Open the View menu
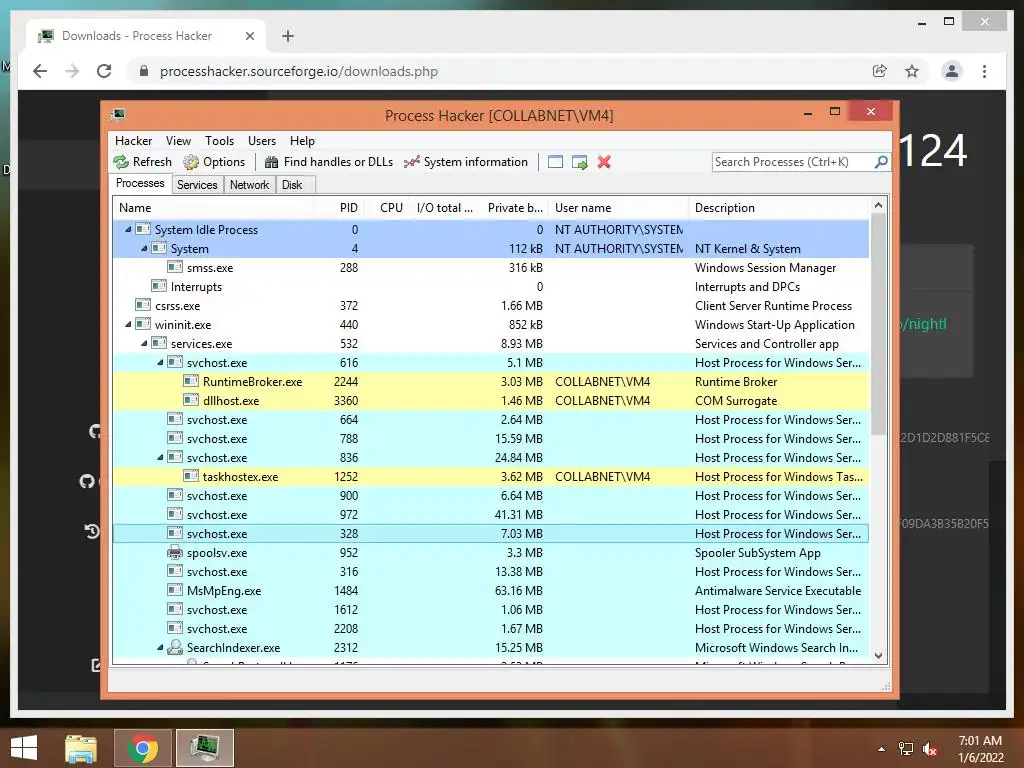The width and height of the screenshot is (1024, 768). coord(178,141)
